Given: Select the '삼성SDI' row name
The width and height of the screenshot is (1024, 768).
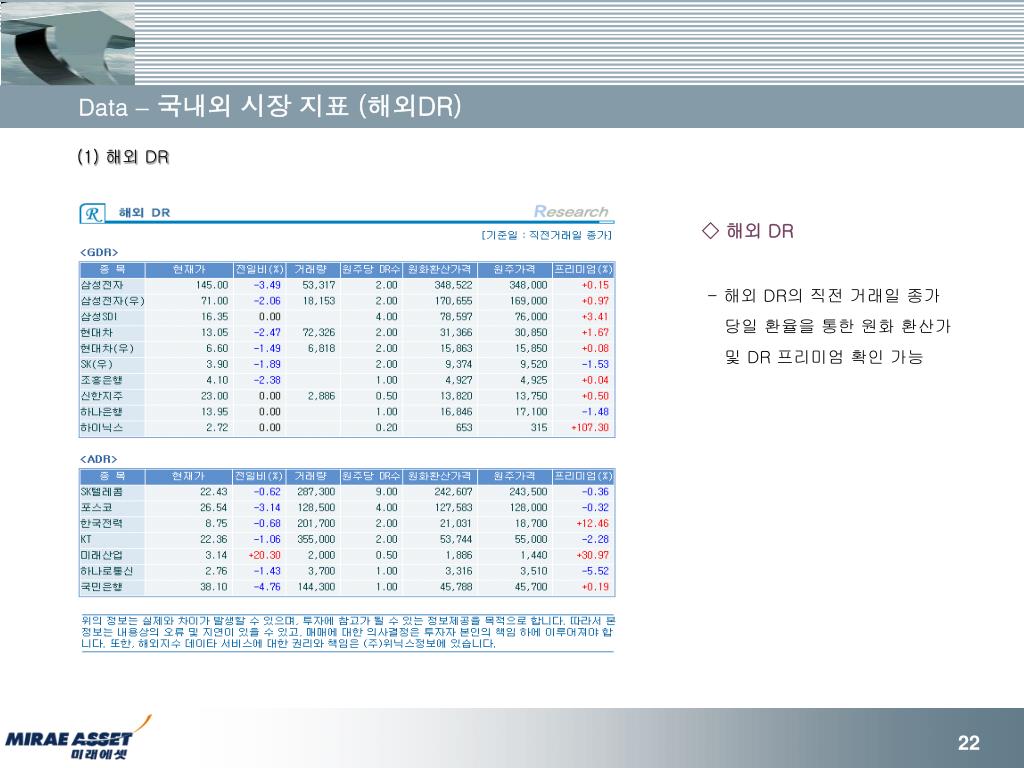Looking at the screenshot, I should (99, 317).
